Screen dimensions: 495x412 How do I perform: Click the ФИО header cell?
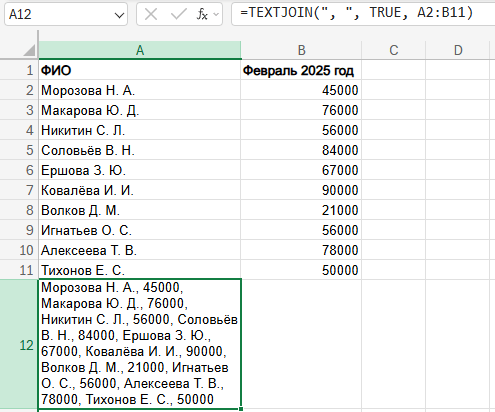(x=140, y=70)
